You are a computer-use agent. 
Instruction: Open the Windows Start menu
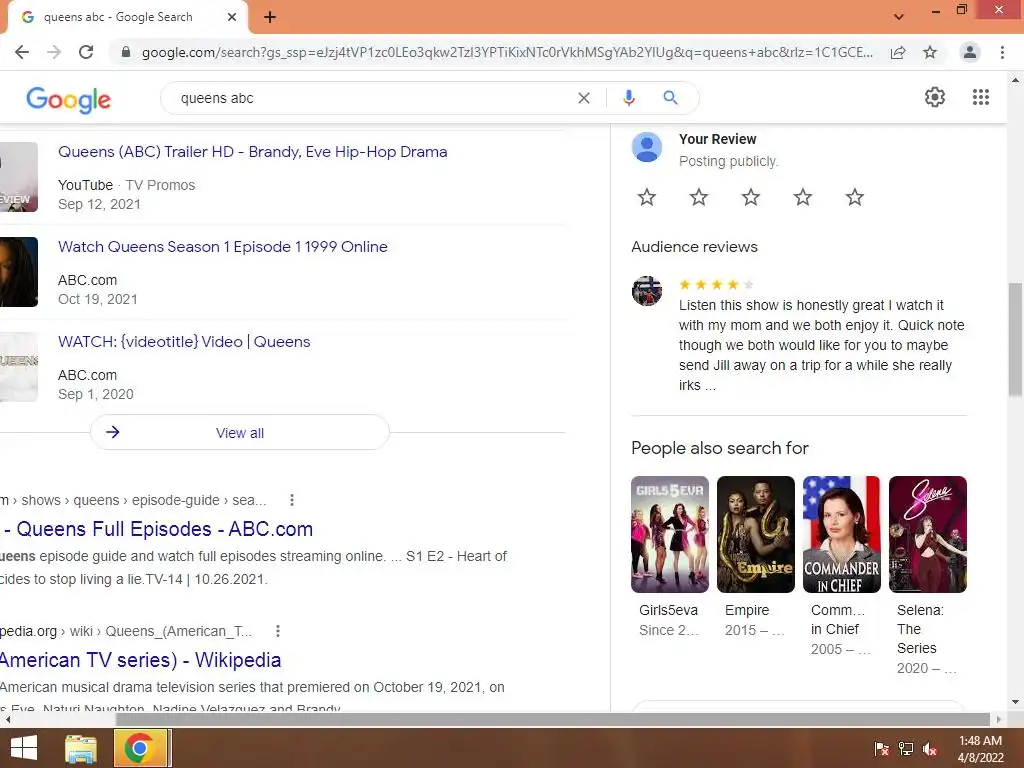tap(24, 748)
